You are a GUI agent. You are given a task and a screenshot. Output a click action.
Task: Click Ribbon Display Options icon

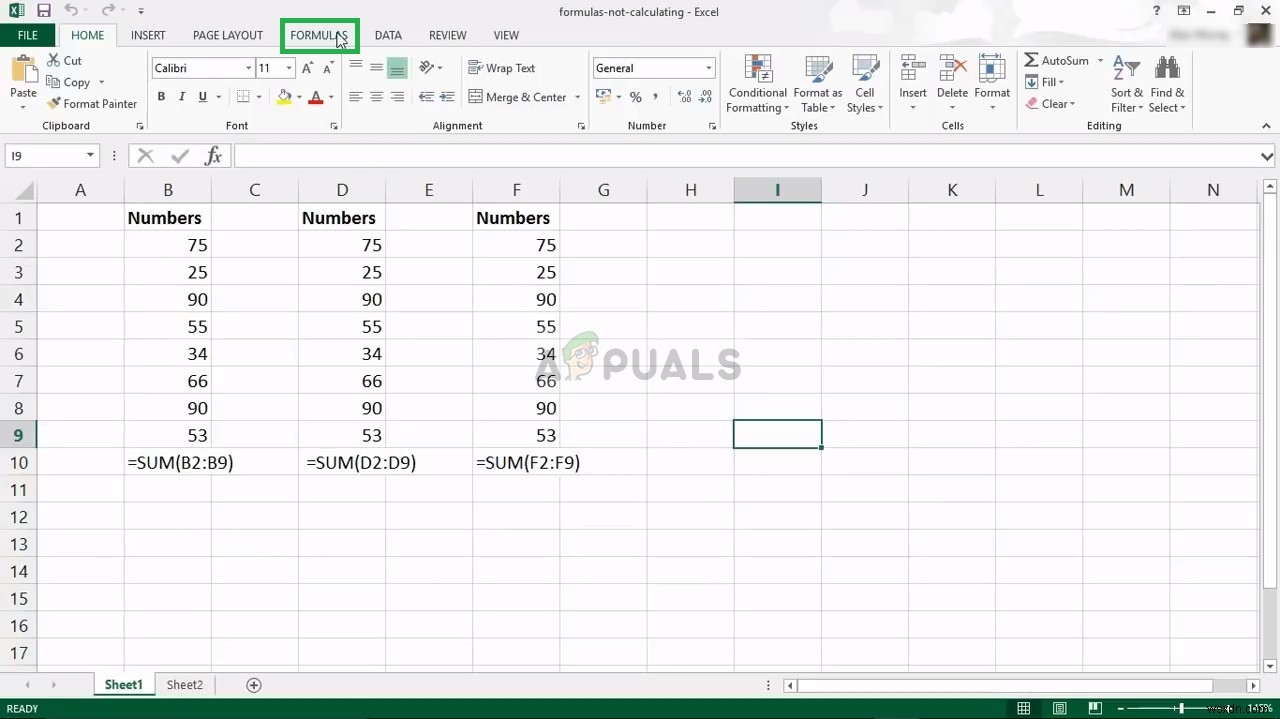click(1185, 11)
